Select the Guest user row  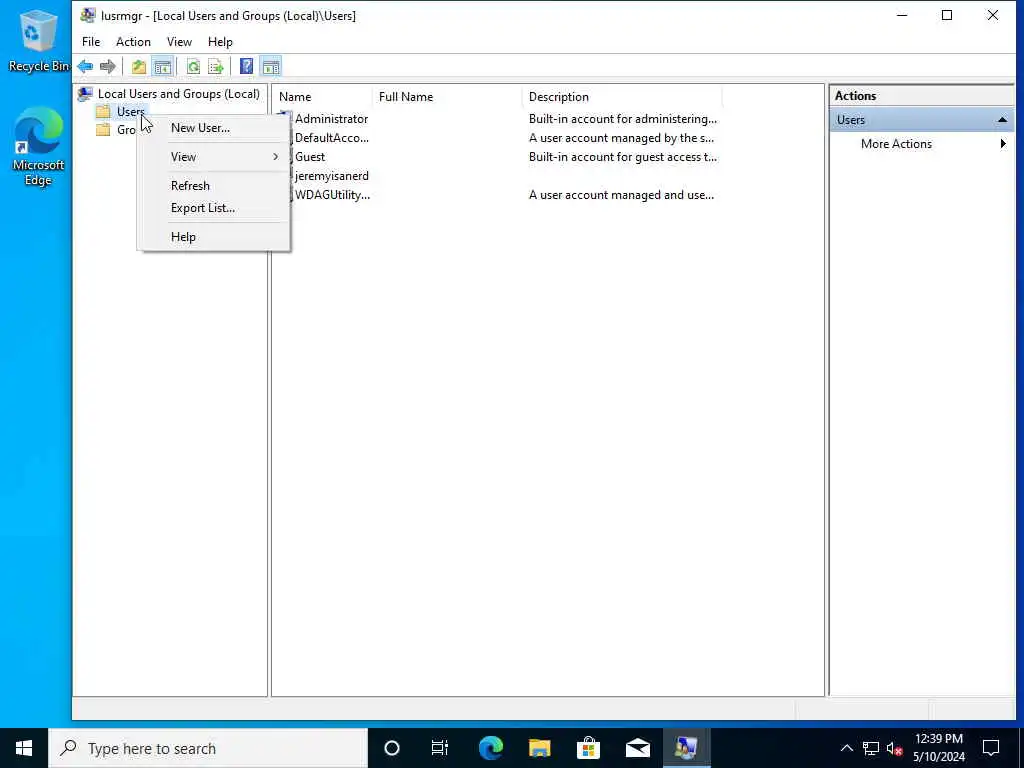[x=310, y=157]
